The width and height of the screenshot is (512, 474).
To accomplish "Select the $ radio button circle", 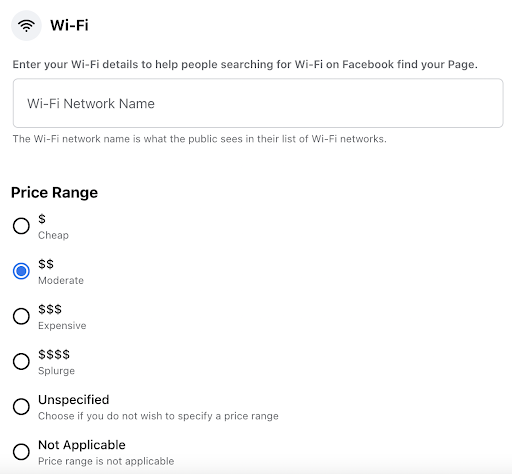I will click(21, 226).
